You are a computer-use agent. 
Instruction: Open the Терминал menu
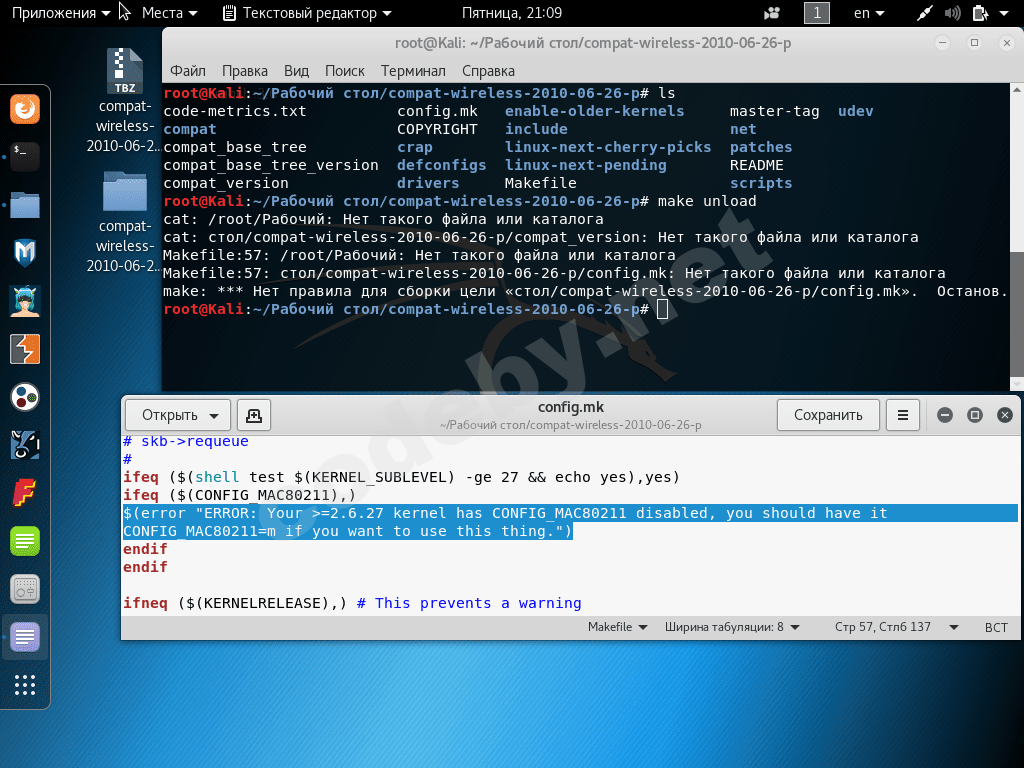pos(413,71)
